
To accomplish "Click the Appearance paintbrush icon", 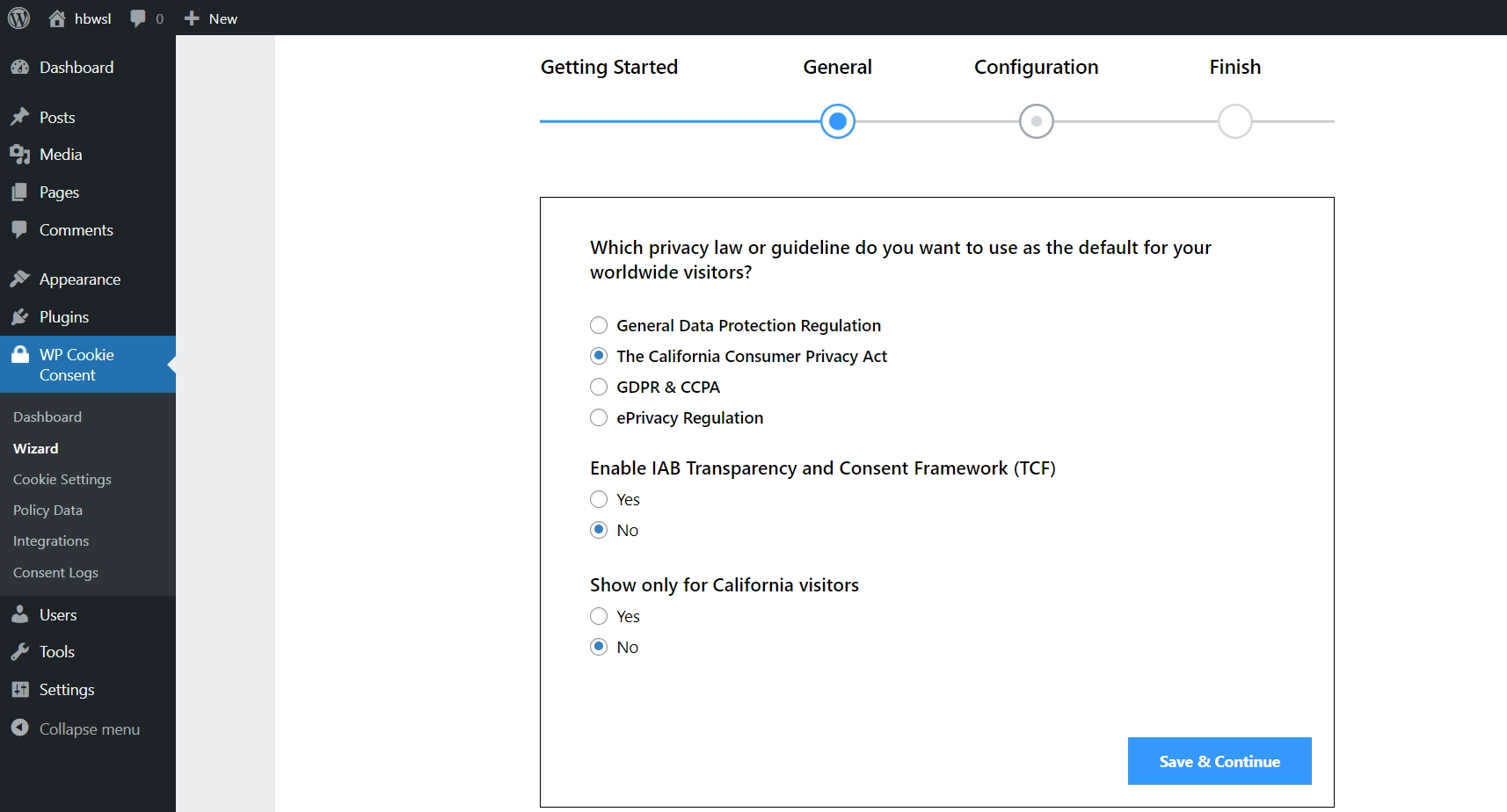I will pos(20,279).
